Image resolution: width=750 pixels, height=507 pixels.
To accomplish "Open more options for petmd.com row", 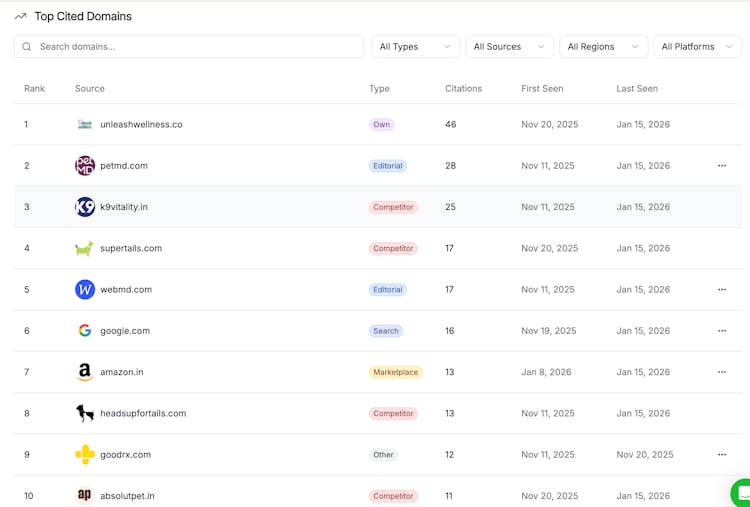I will (722, 166).
